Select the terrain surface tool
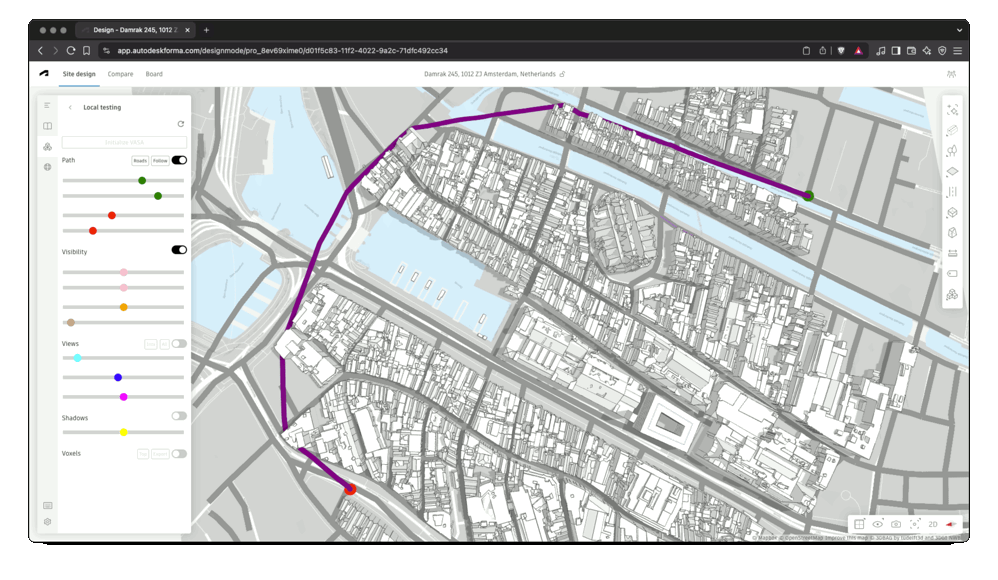Image resolution: width=998 pixels, height=580 pixels. 952,171
